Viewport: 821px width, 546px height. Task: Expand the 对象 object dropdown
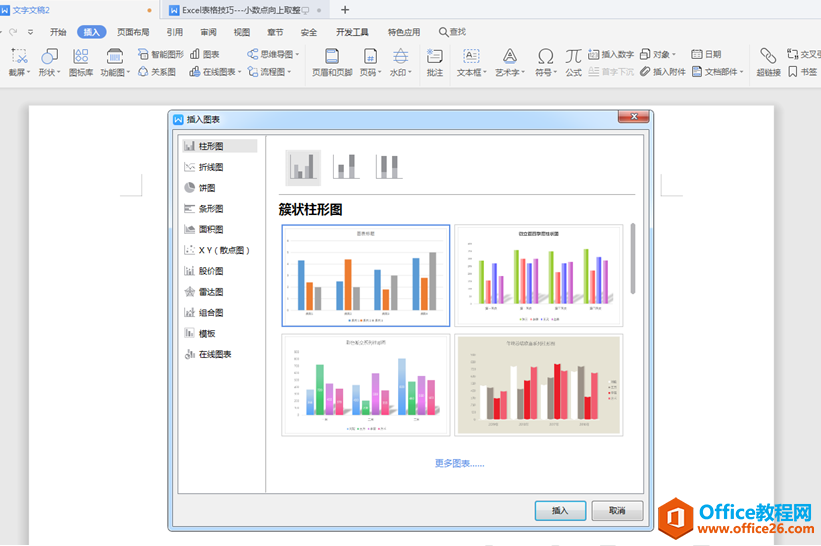(674, 54)
